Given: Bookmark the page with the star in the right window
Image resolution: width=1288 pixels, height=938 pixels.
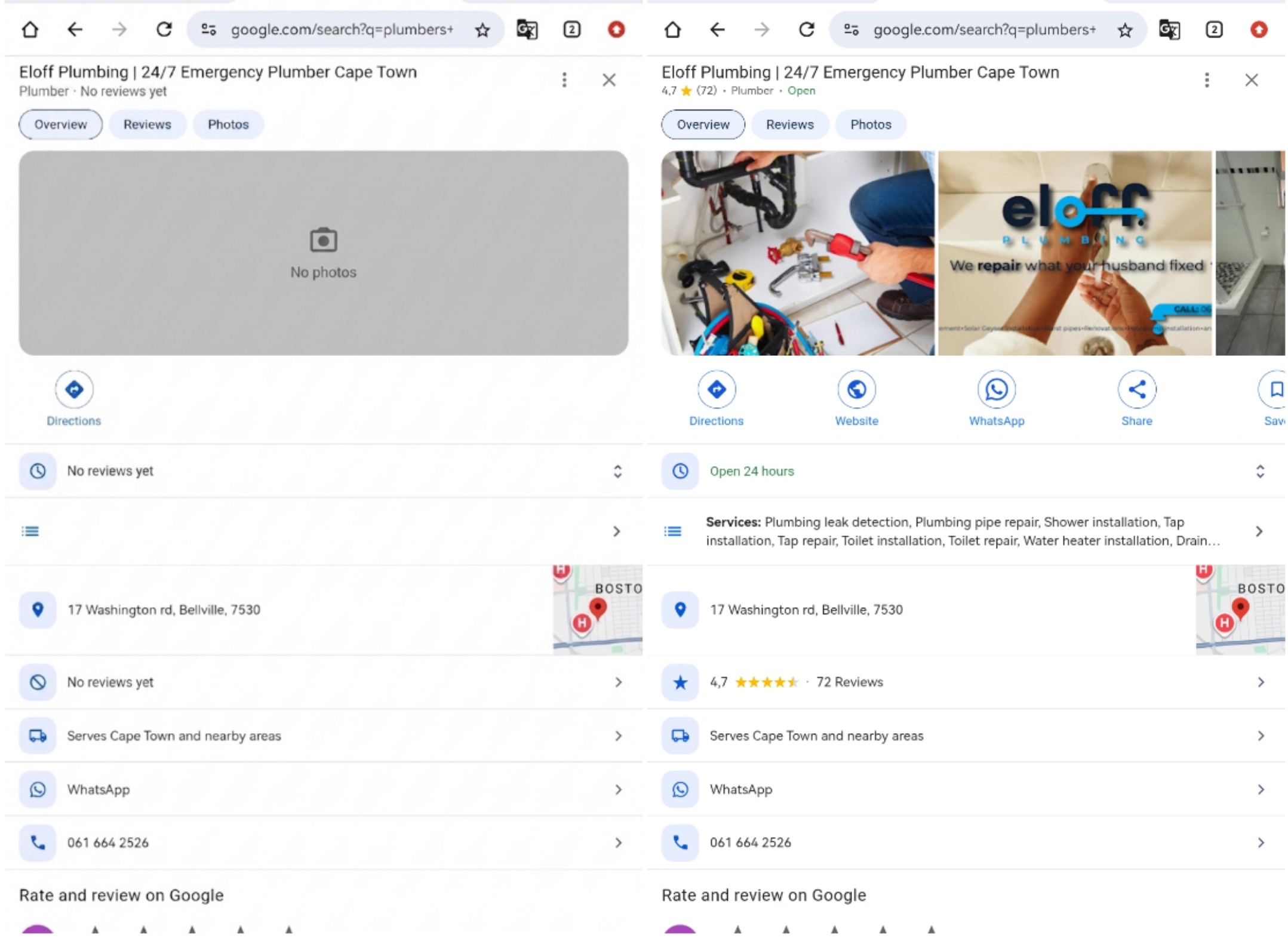Looking at the screenshot, I should (x=1125, y=30).
